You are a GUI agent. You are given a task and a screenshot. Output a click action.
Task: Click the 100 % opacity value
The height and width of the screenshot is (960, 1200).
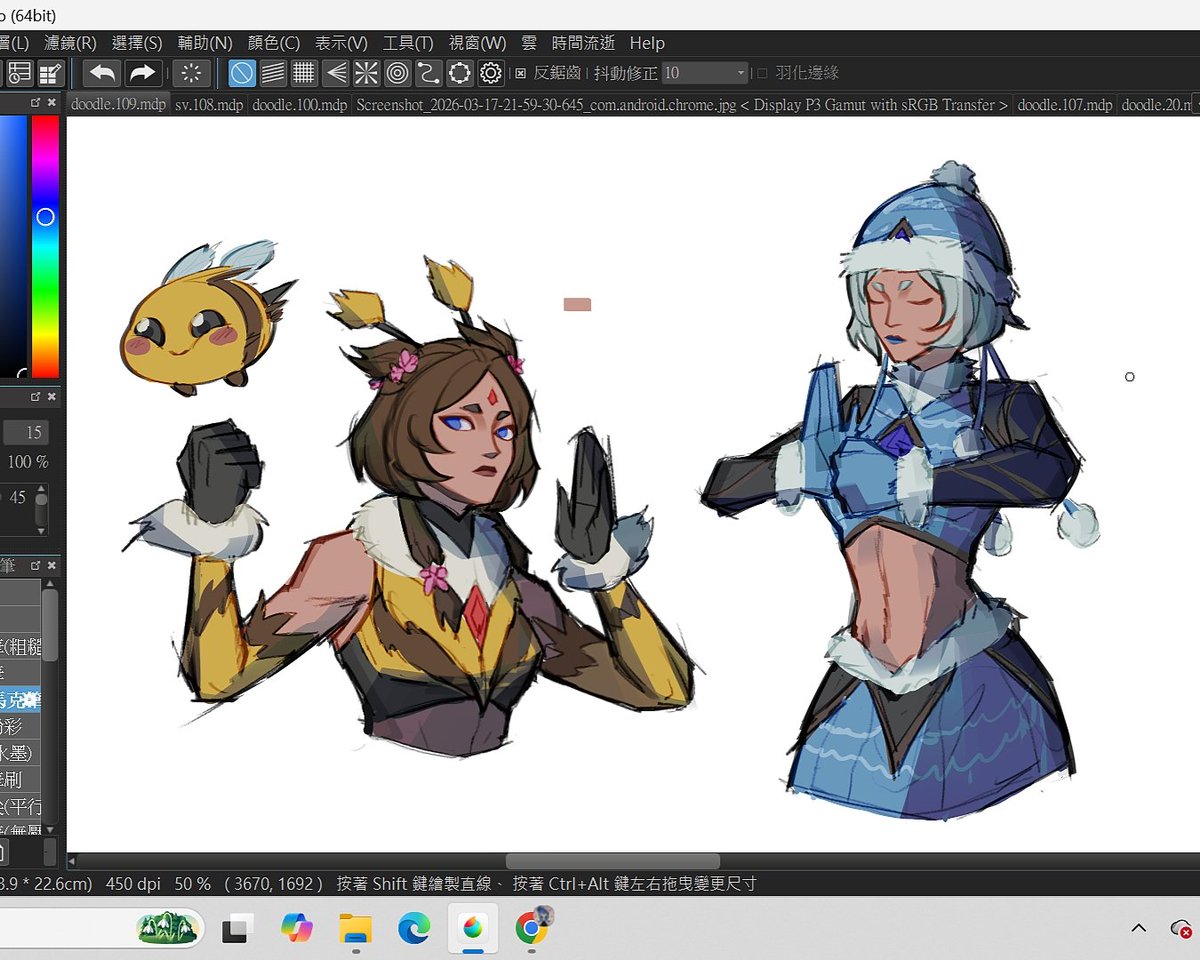[x=28, y=462]
